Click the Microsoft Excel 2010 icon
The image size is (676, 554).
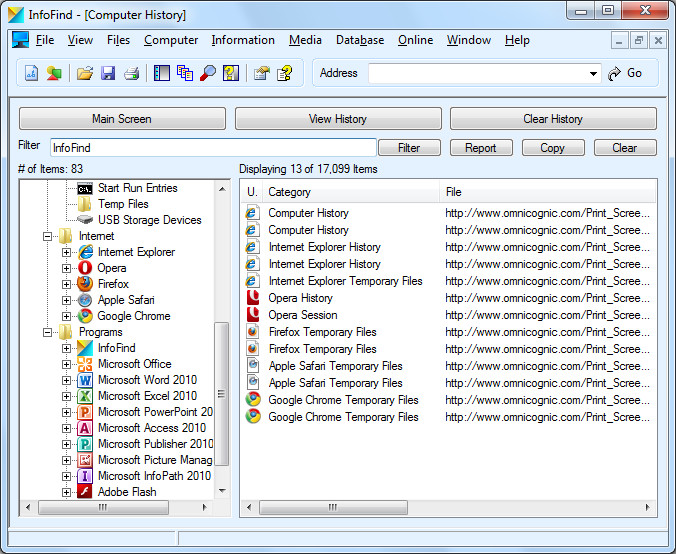pyautogui.click(x=85, y=396)
